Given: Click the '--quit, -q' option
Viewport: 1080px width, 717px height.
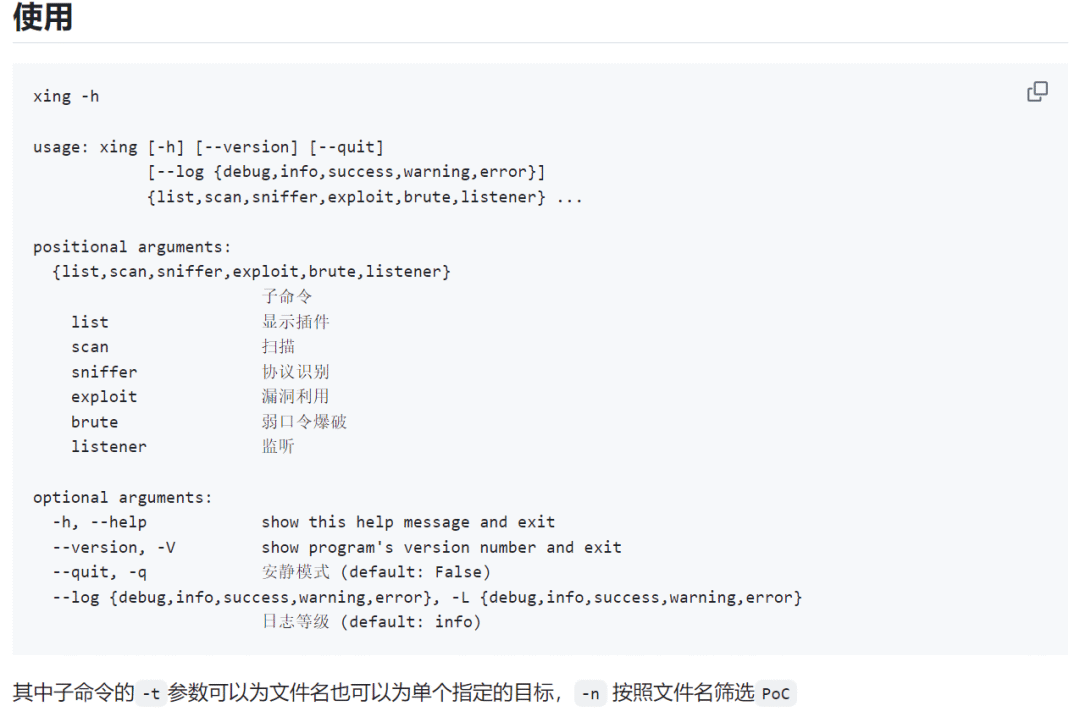Looking at the screenshot, I should pyautogui.click(x=100, y=572).
